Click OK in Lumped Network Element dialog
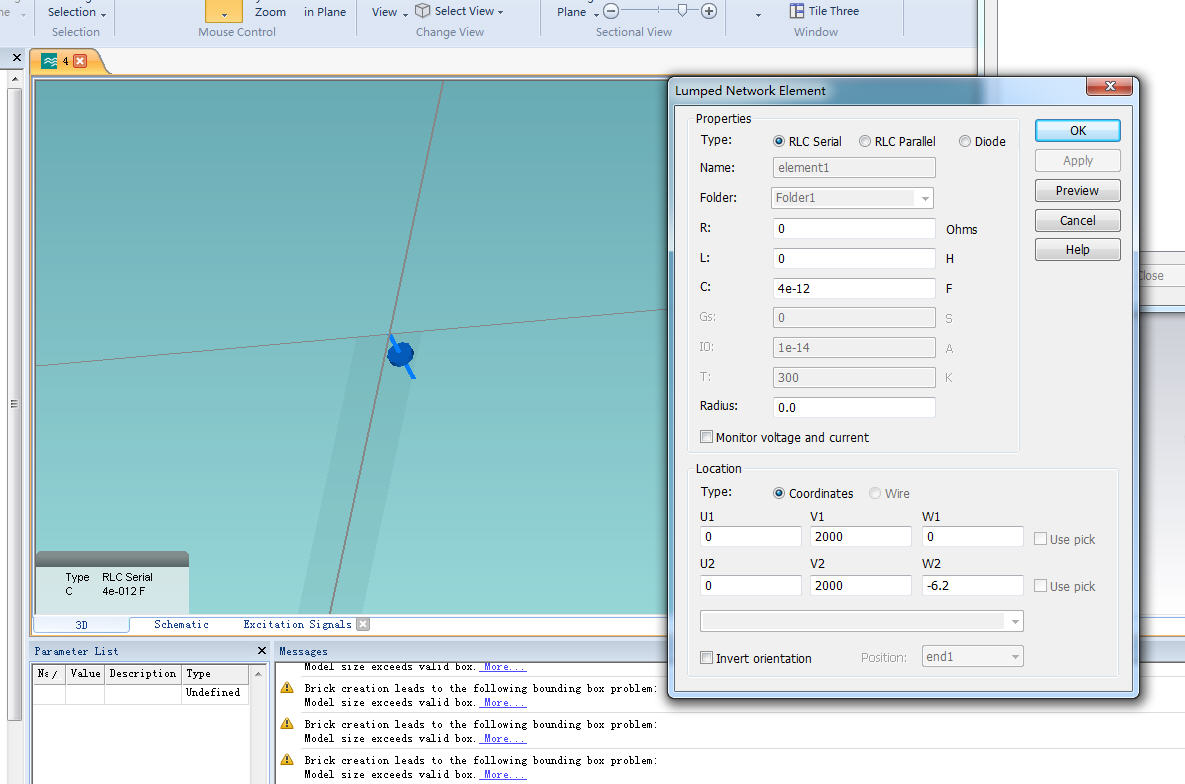Viewport: 1185px width, 784px height. click(1077, 131)
